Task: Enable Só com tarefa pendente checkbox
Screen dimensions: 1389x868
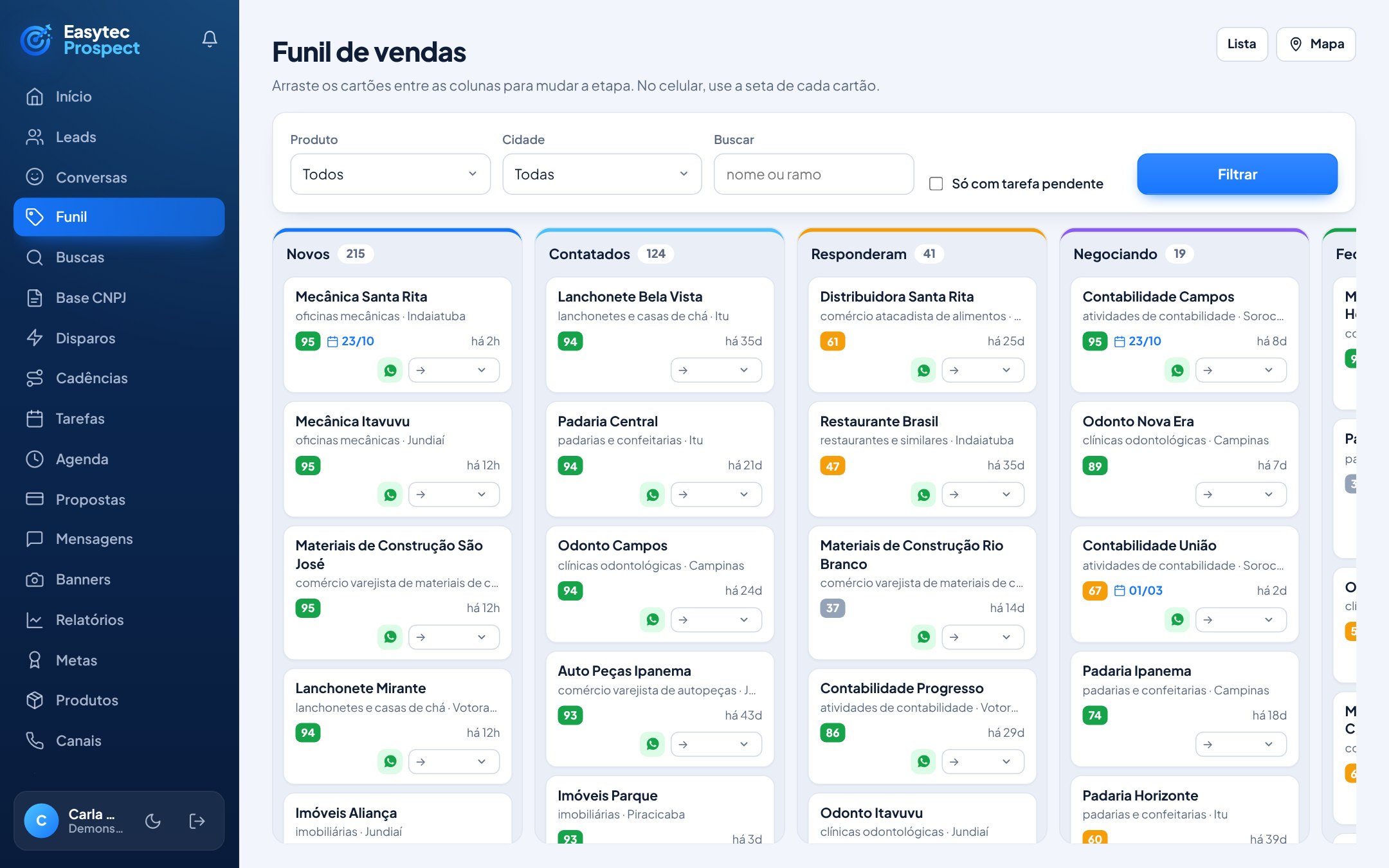Action: pos(936,184)
